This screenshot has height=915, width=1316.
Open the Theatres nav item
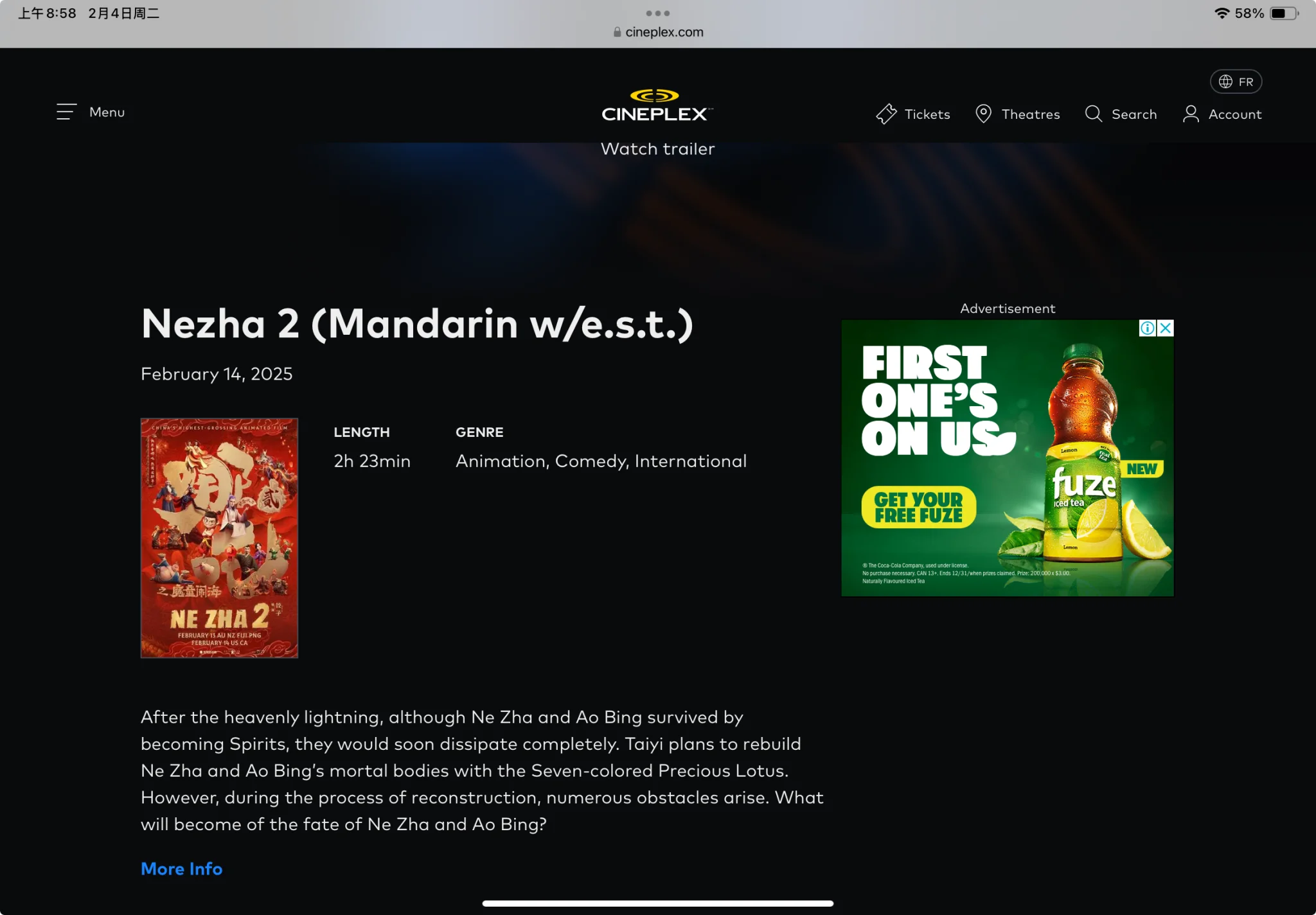[1031, 114]
